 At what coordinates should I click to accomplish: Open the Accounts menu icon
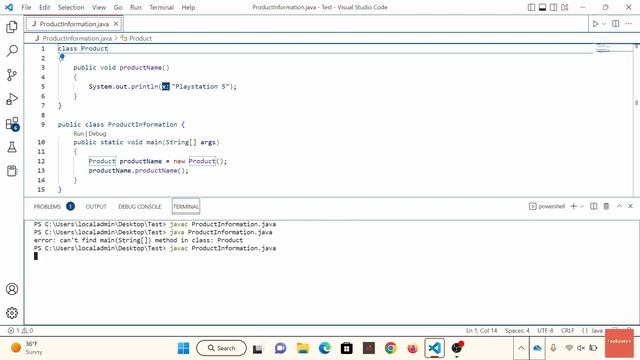[x=12, y=289]
